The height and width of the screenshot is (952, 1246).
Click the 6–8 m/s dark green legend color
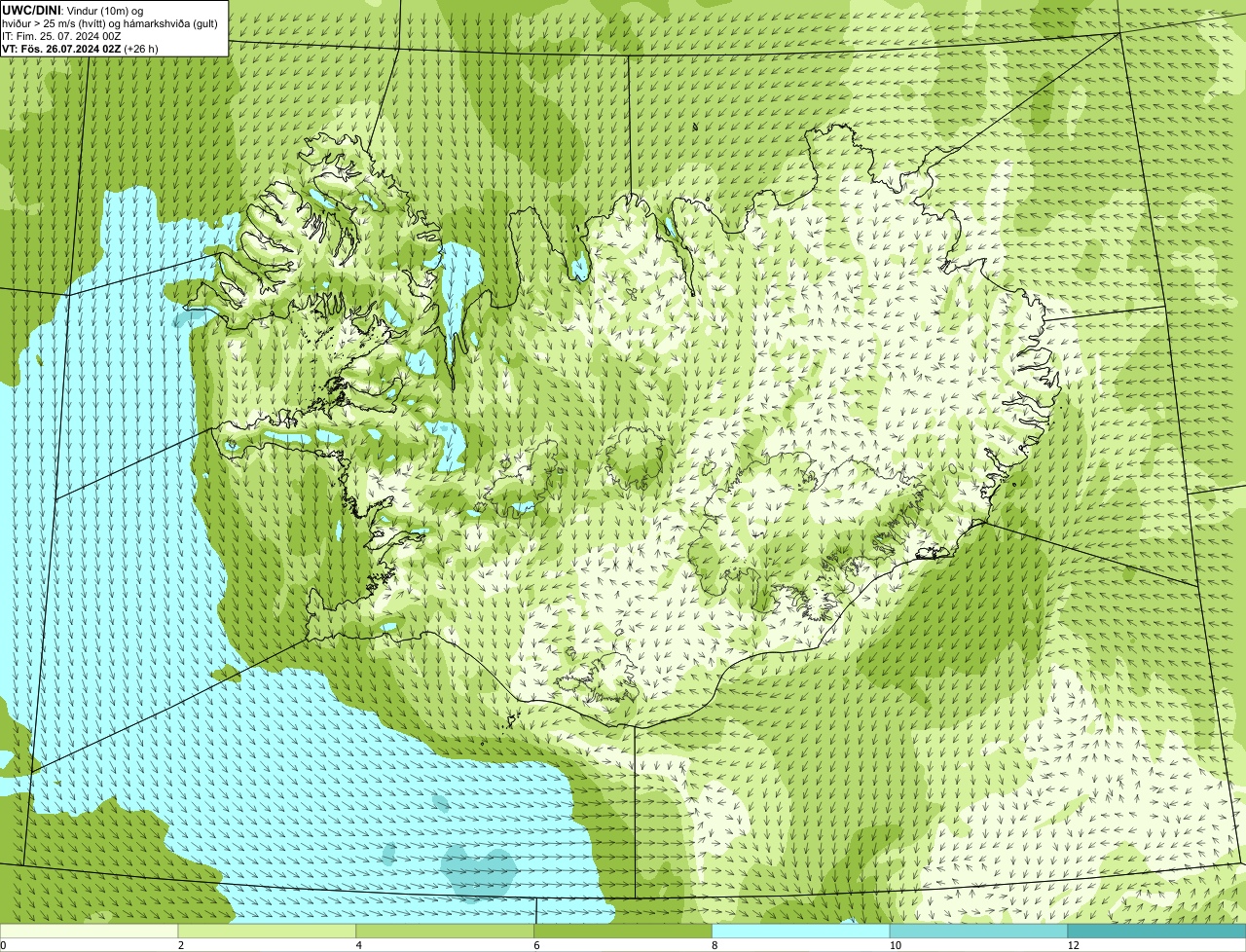[x=623, y=932]
